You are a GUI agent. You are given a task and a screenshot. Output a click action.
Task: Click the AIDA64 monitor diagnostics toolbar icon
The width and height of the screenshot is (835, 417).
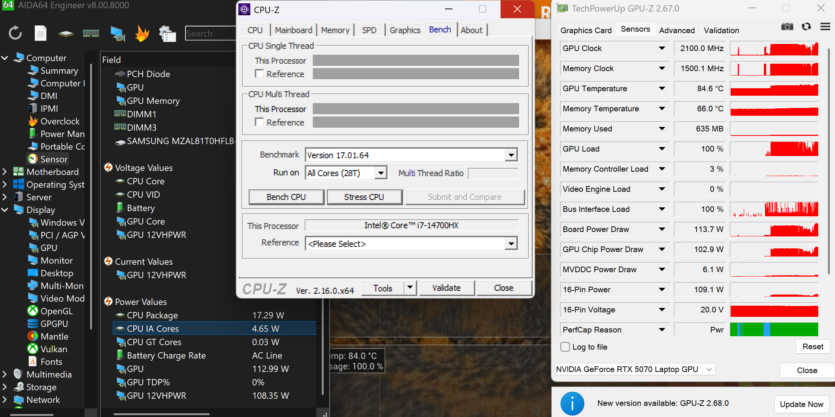[117, 33]
